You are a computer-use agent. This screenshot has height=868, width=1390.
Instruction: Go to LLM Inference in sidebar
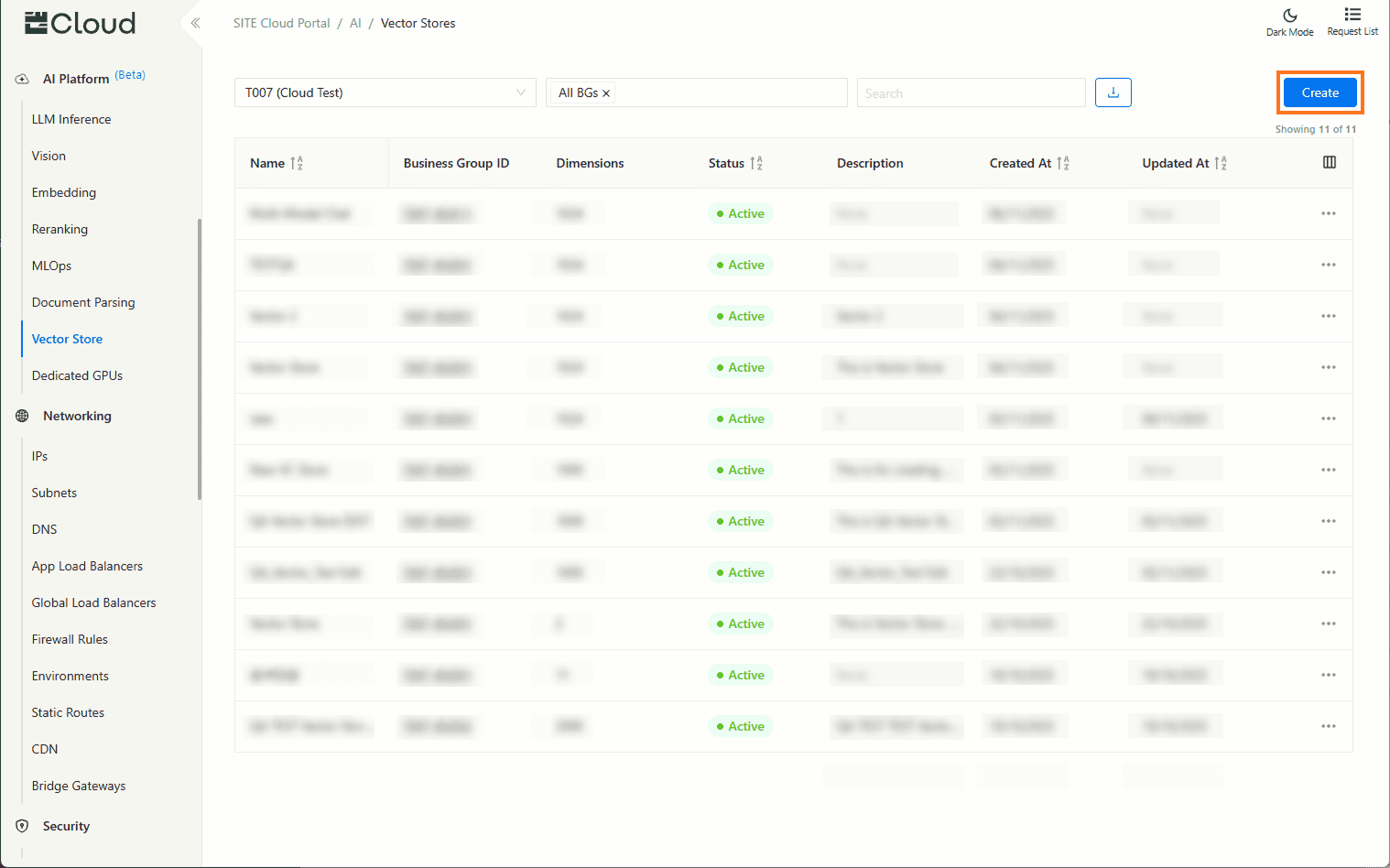click(71, 119)
